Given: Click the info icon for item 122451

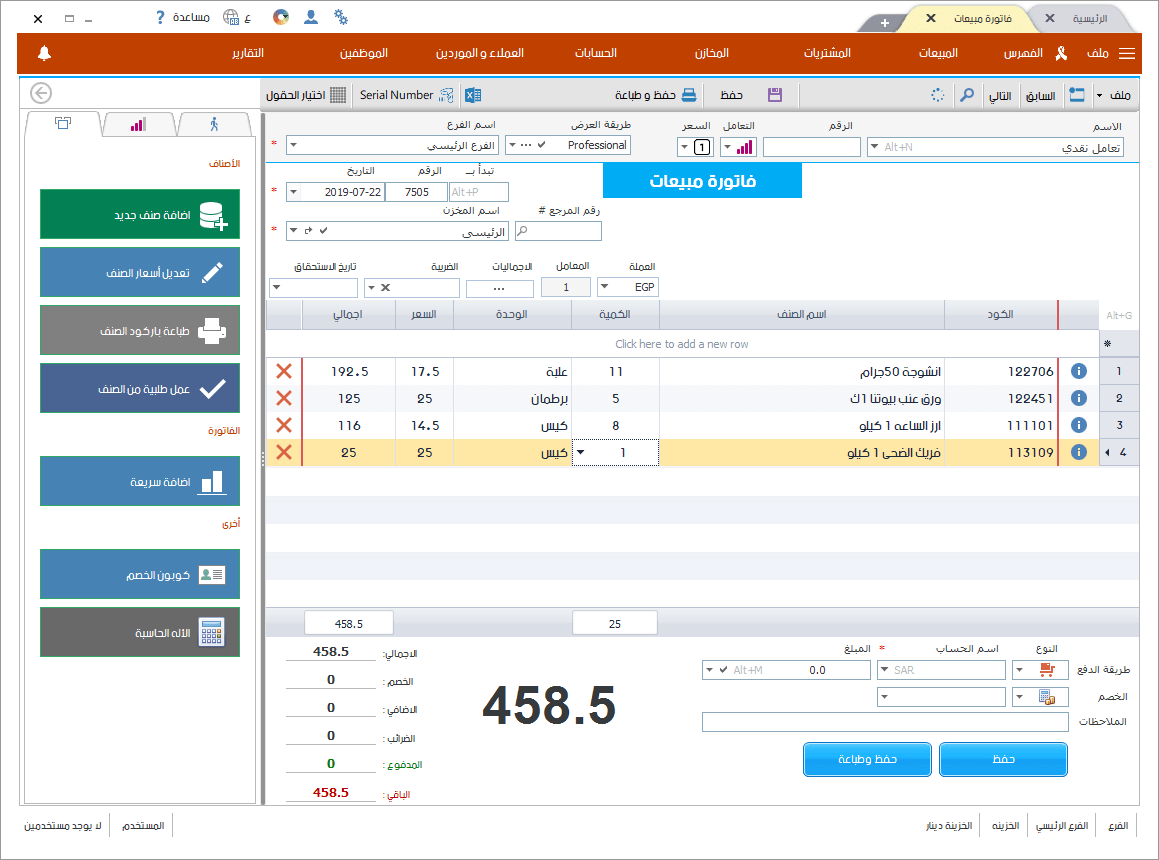Looking at the screenshot, I should click(1079, 398).
